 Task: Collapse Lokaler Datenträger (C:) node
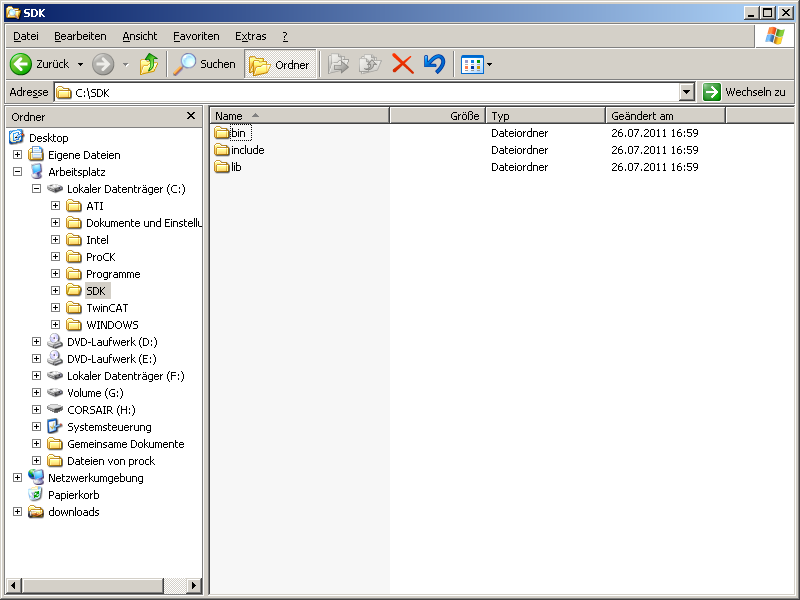[x=36, y=188]
